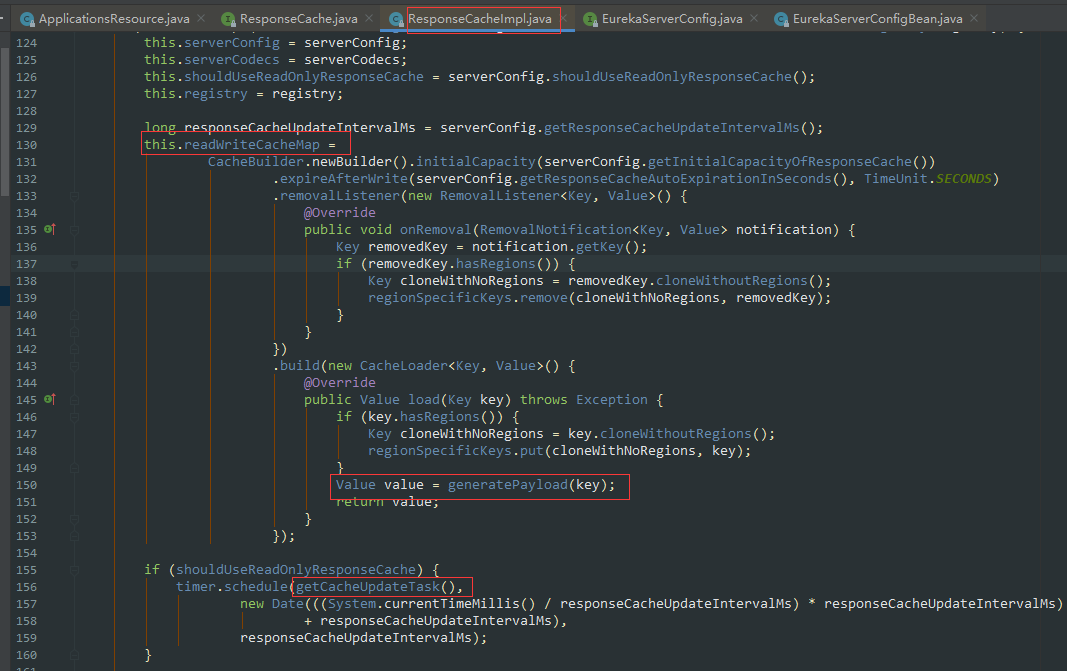Click the implements-method gutter icon at line 145
The image size is (1067, 671).
coord(50,399)
